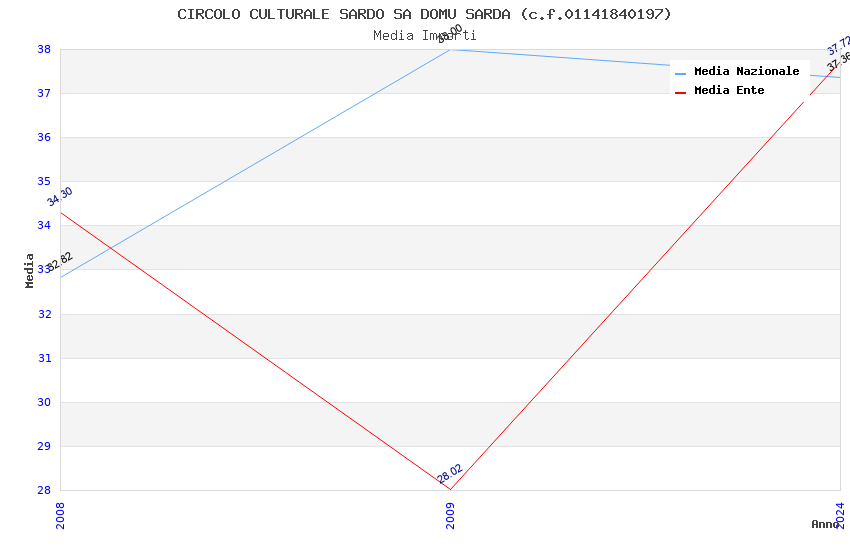Click the y-axis tick value 32
850x550 pixels.
44,314
